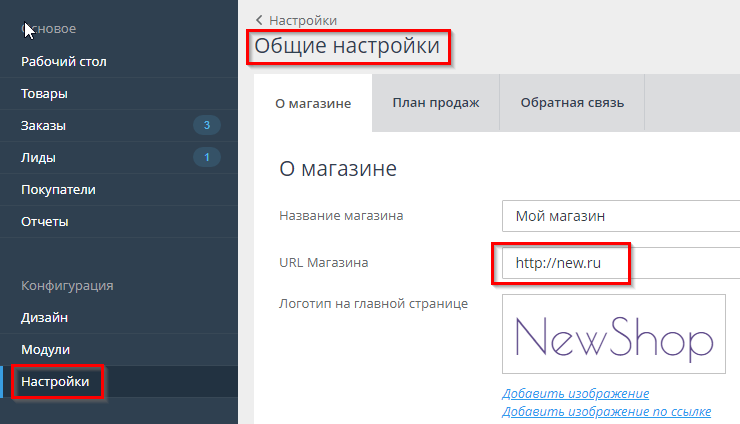
Task: Click the Добавить изображение по ссылке link
Action: pyautogui.click(x=606, y=411)
